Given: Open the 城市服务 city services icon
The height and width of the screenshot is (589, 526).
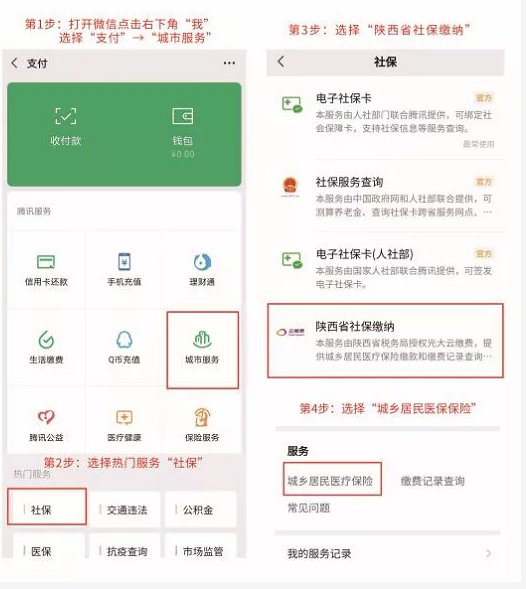Looking at the screenshot, I should (x=202, y=340).
